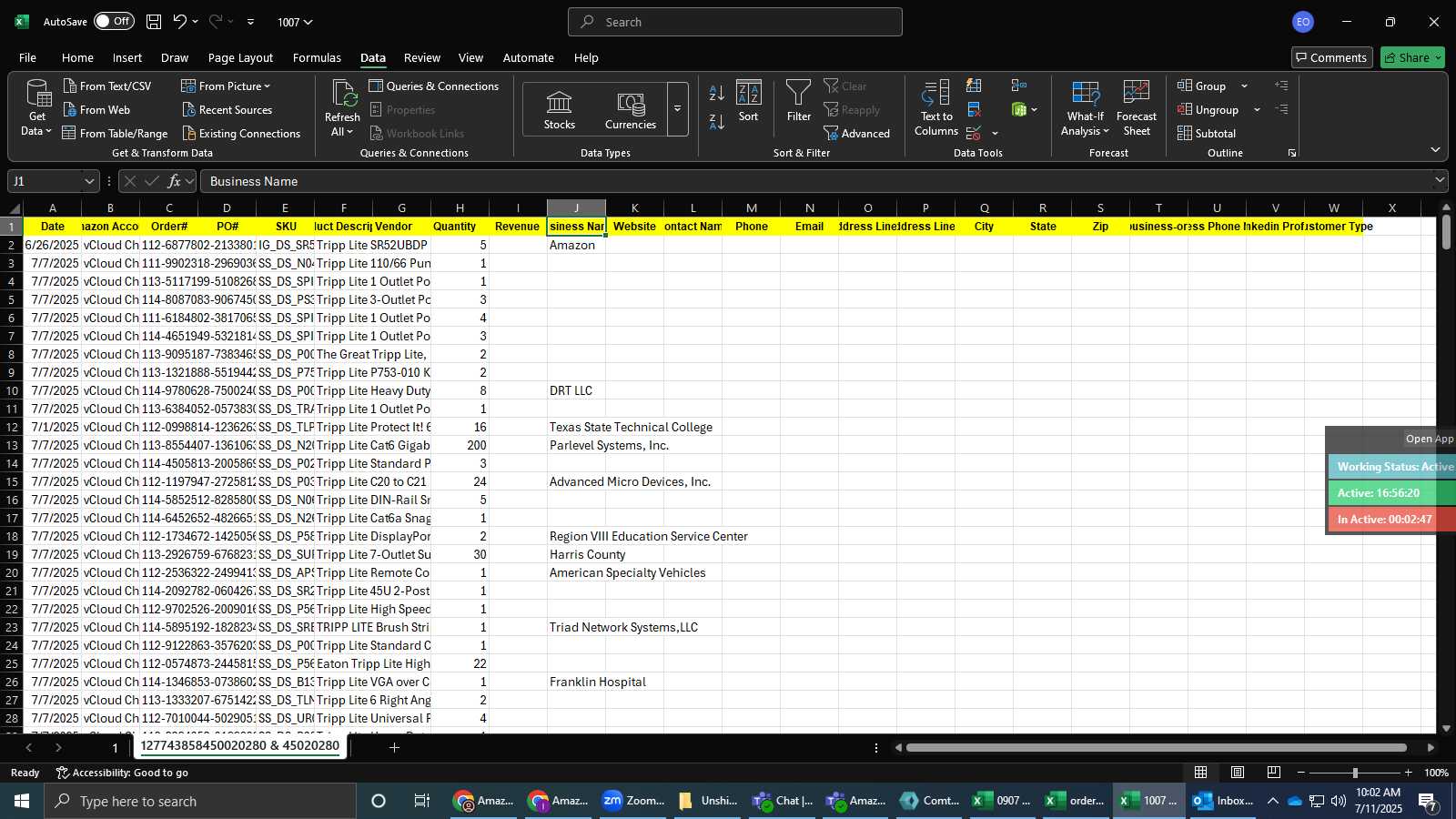Image resolution: width=1456 pixels, height=819 pixels.
Task: Open the Name Box dropdown
Action: tap(89, 181)
